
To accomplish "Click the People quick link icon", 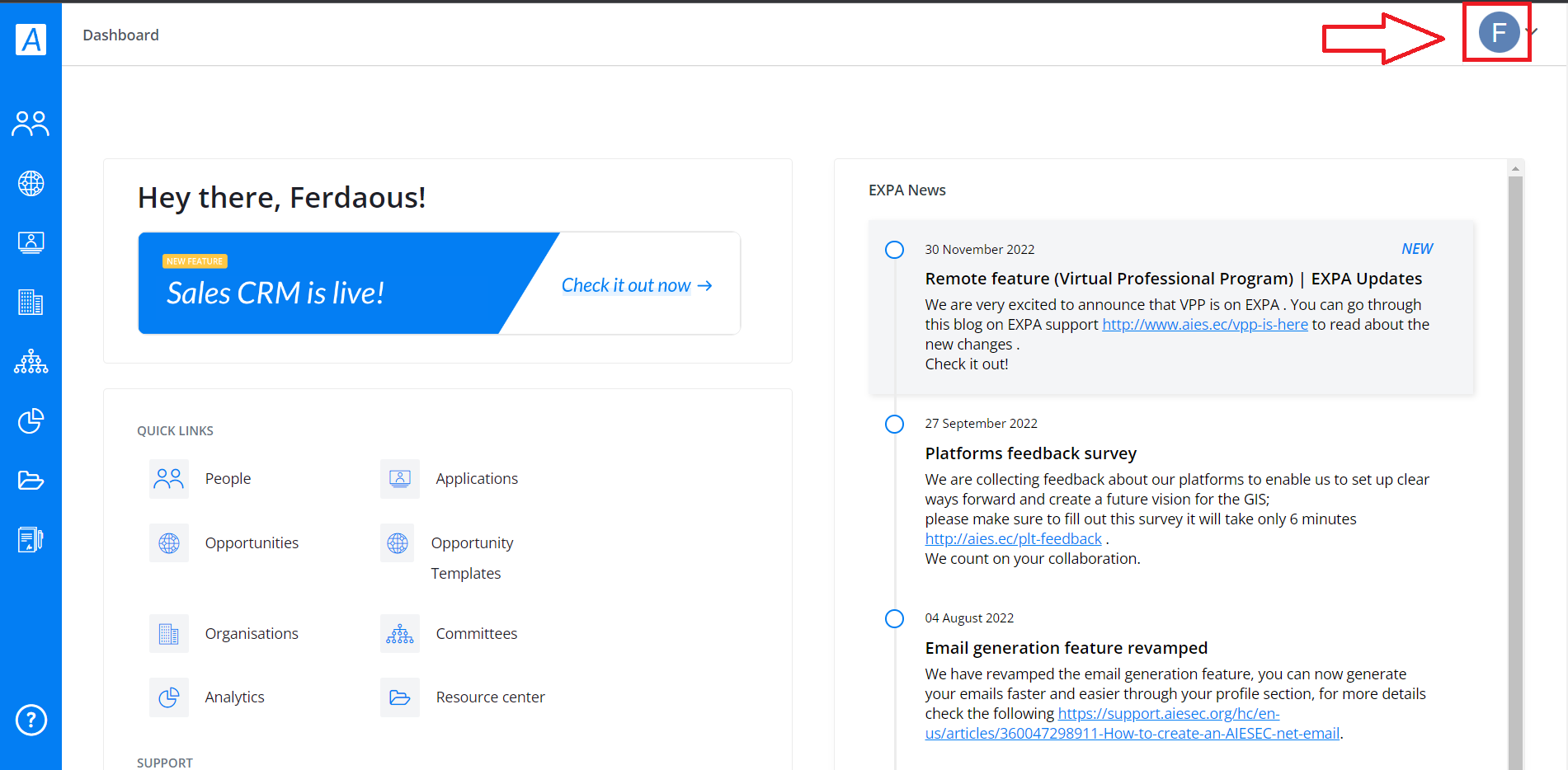I will [x=169, y=479].
